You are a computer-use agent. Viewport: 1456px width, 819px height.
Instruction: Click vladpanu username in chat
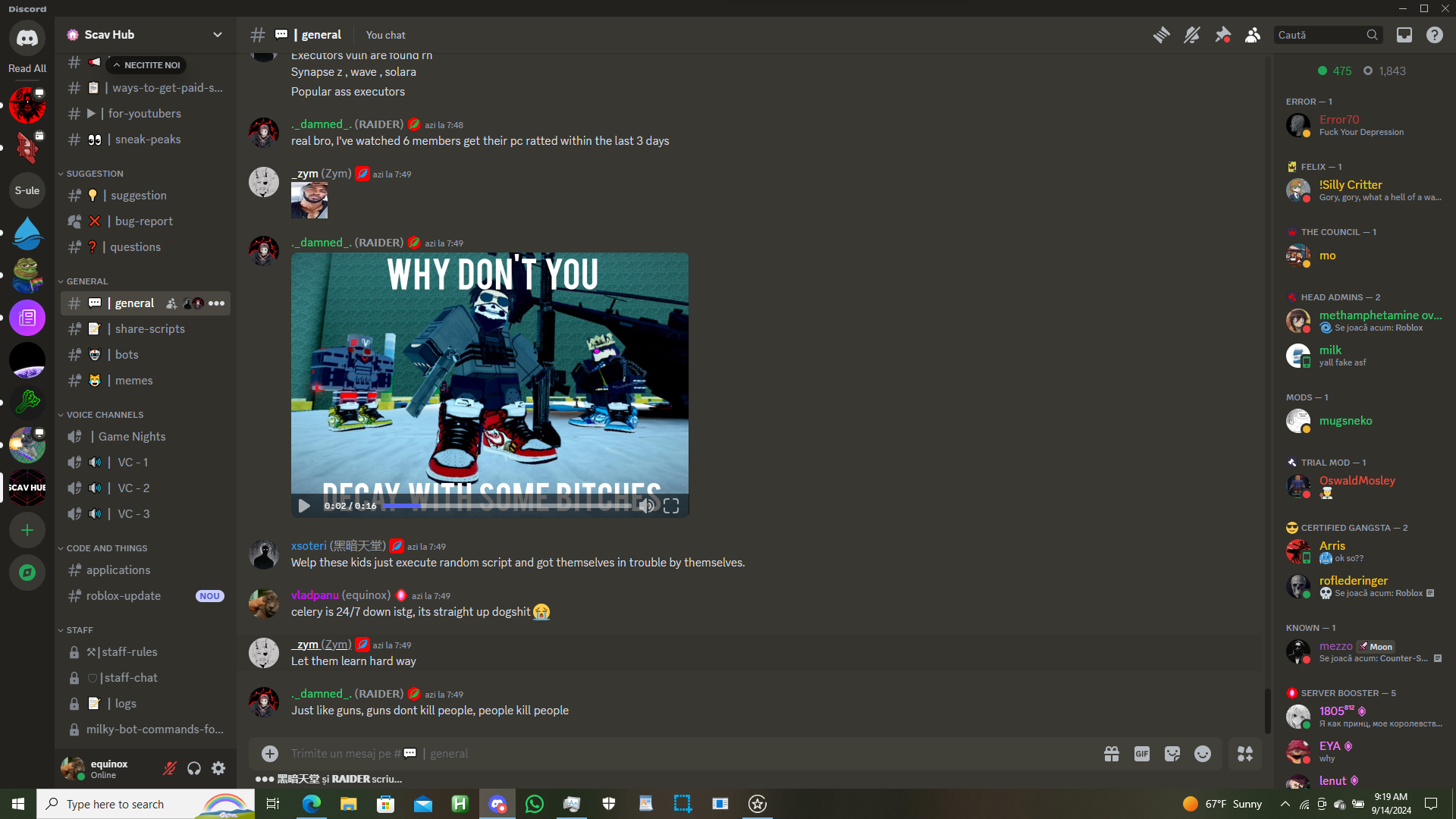[315, 595]
